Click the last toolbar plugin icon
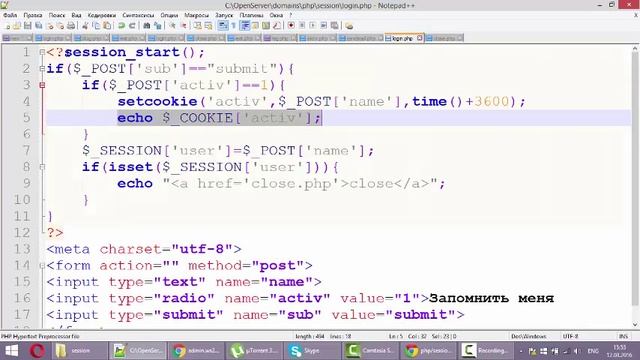The height and width of the screenshot is (360, 640). (x=349, y=26)
